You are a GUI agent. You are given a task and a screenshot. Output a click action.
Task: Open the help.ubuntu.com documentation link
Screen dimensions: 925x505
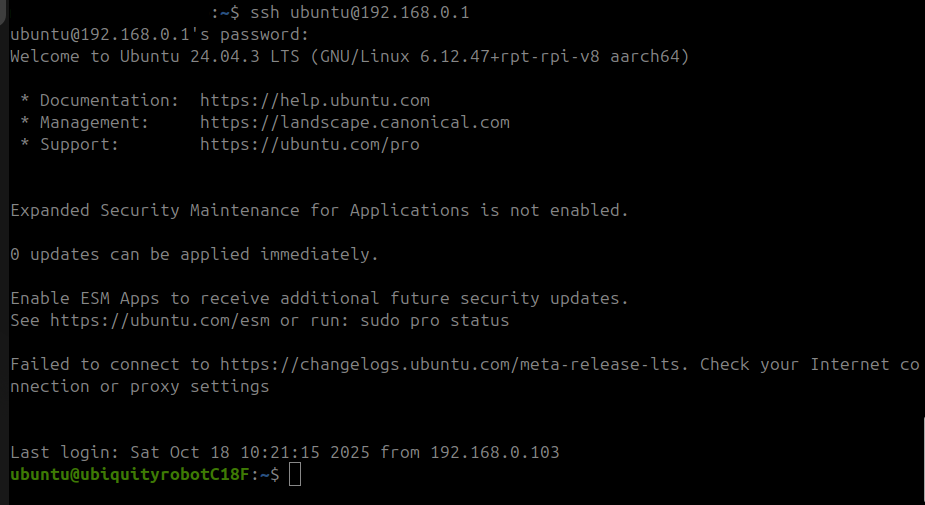click(x=314, y=100)
